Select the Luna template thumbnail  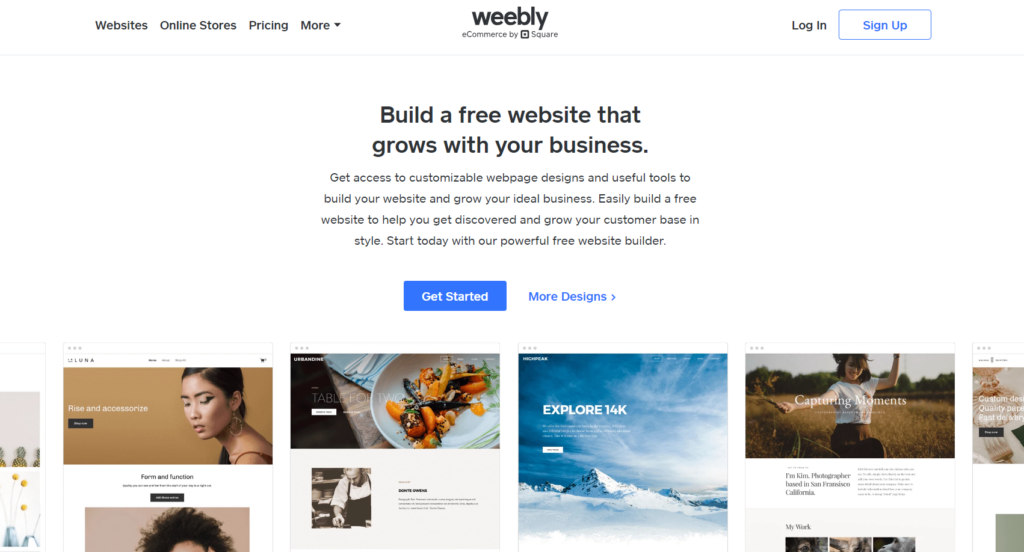(x=168, y=447)
